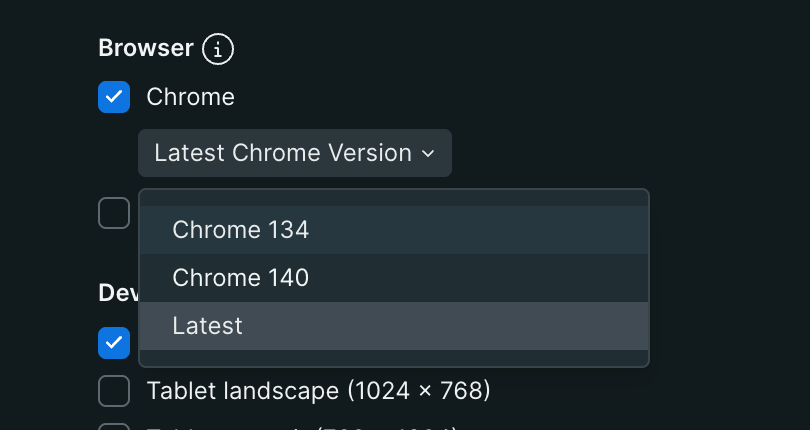Choose Chrome 140 in the dropdown list
This screenshot has width=810, height=430.
[x=240, y=278]
